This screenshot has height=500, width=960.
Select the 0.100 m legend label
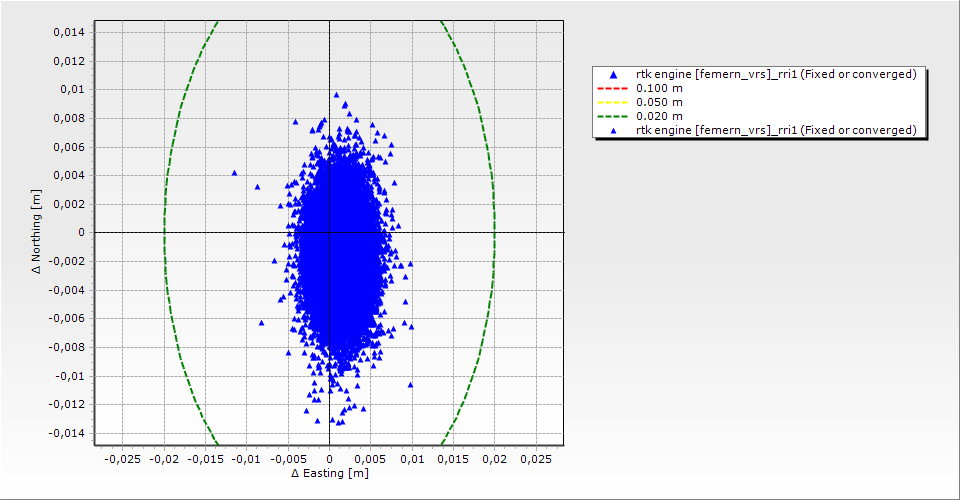pos(660,88)
